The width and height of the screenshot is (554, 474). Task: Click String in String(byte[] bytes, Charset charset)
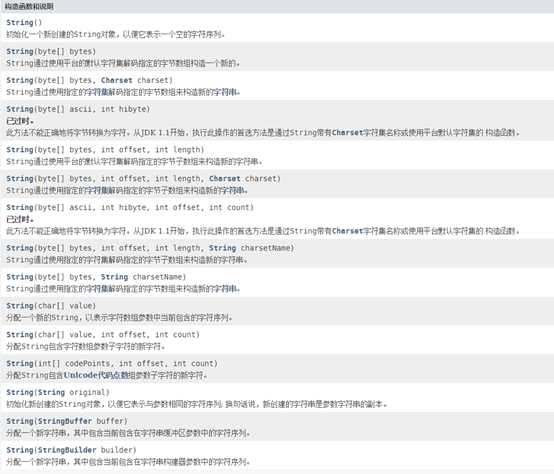[20, 81]
